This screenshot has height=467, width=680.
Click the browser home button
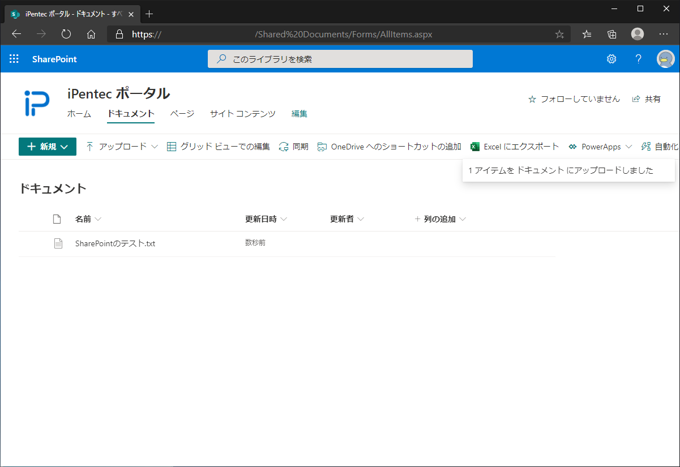[91, 34]
